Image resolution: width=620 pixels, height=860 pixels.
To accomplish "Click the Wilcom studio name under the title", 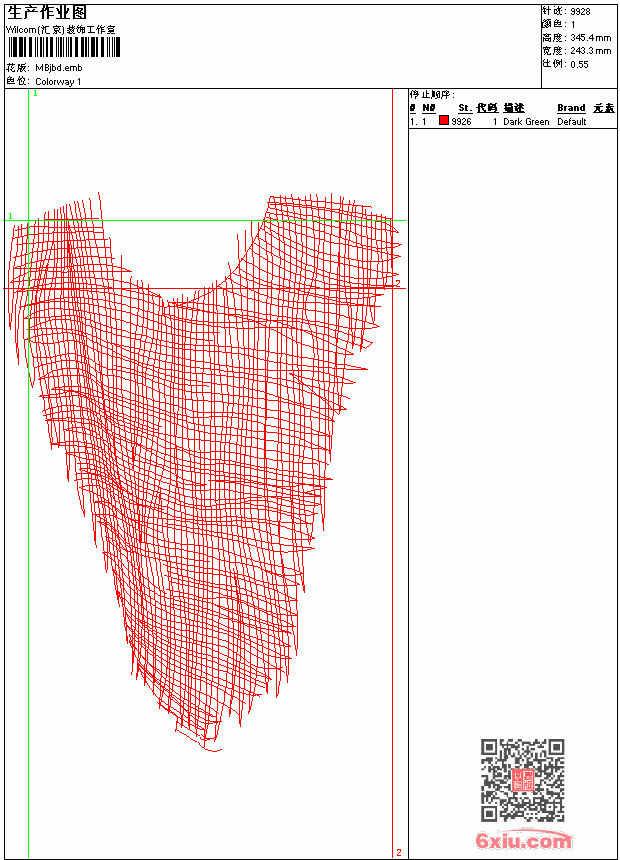I will click(61, 30).
